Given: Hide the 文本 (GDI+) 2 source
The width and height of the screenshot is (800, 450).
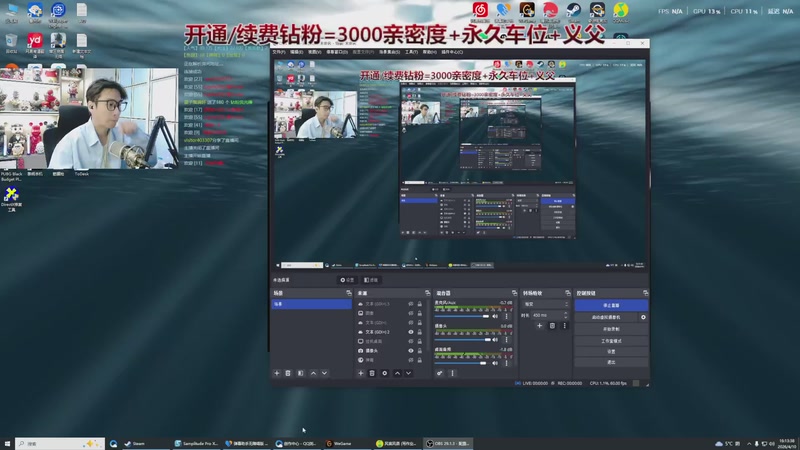Looking at the screenshot, I should pyautogui.click(x=411, y=332).
